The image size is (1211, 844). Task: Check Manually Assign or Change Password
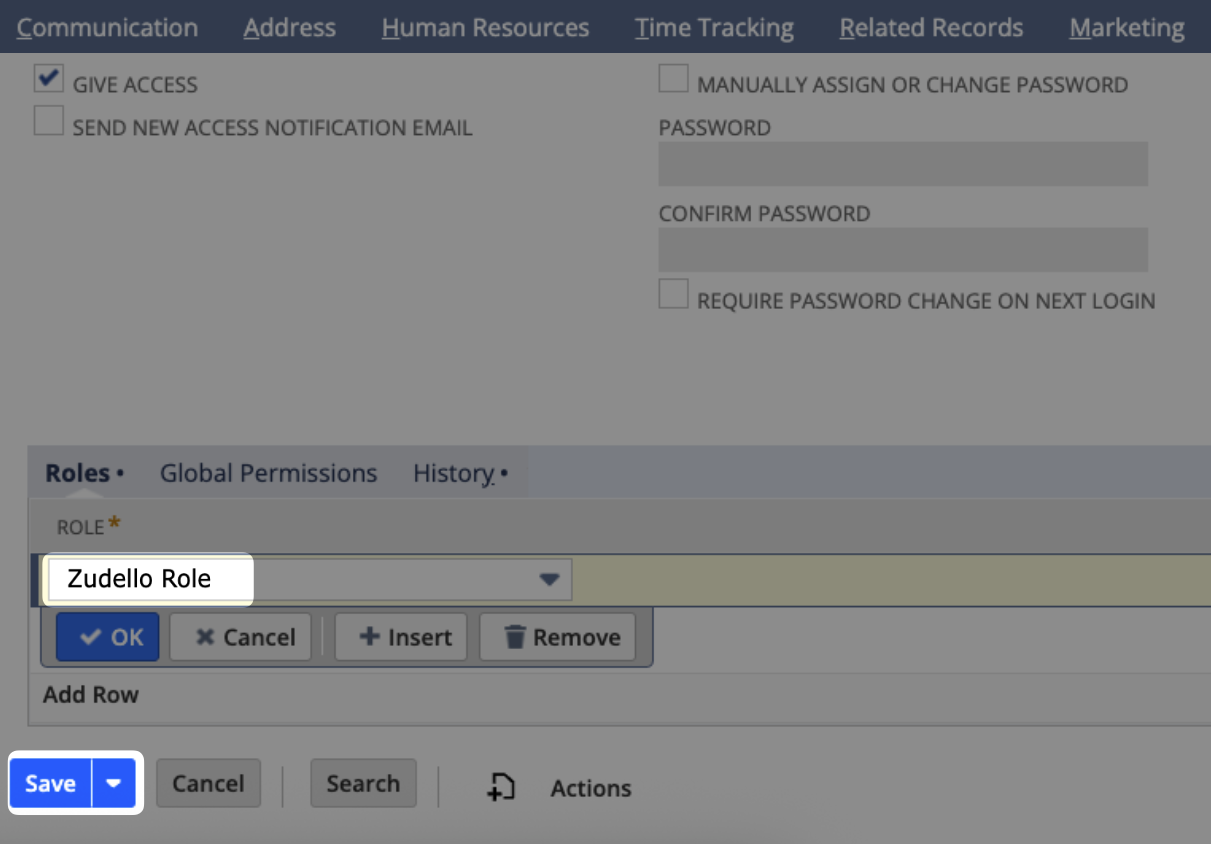673,79
